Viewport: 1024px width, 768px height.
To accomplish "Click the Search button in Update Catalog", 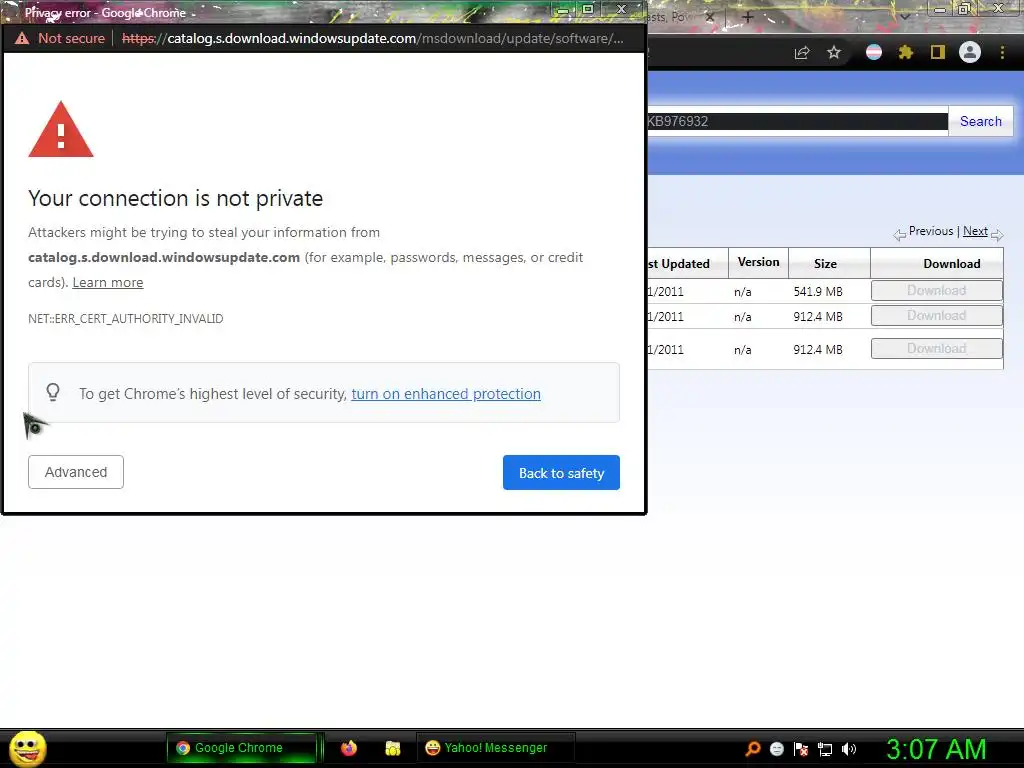I will tap(980, 121).
